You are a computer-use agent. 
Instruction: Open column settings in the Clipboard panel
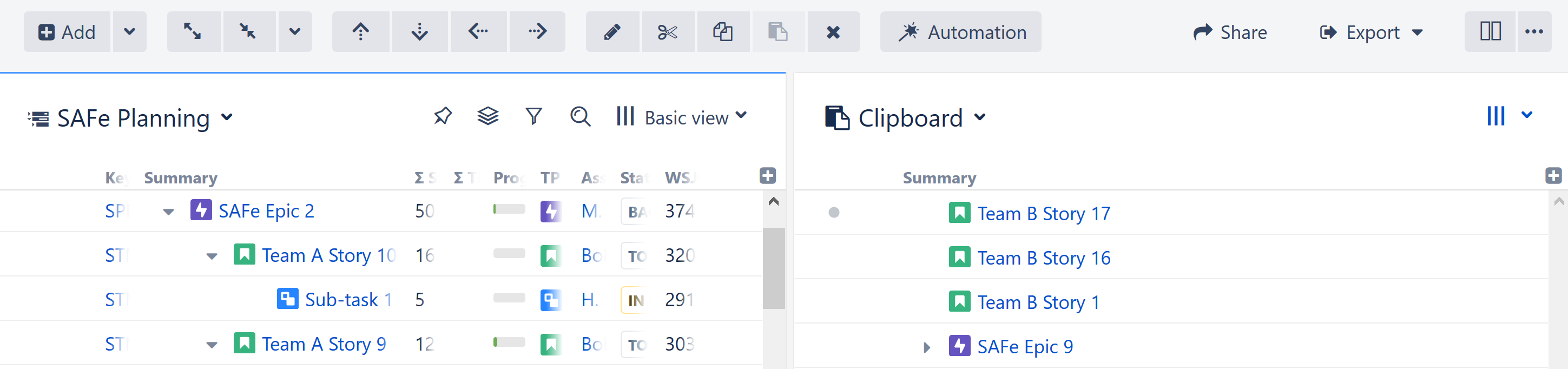[x=1496, y=116]
